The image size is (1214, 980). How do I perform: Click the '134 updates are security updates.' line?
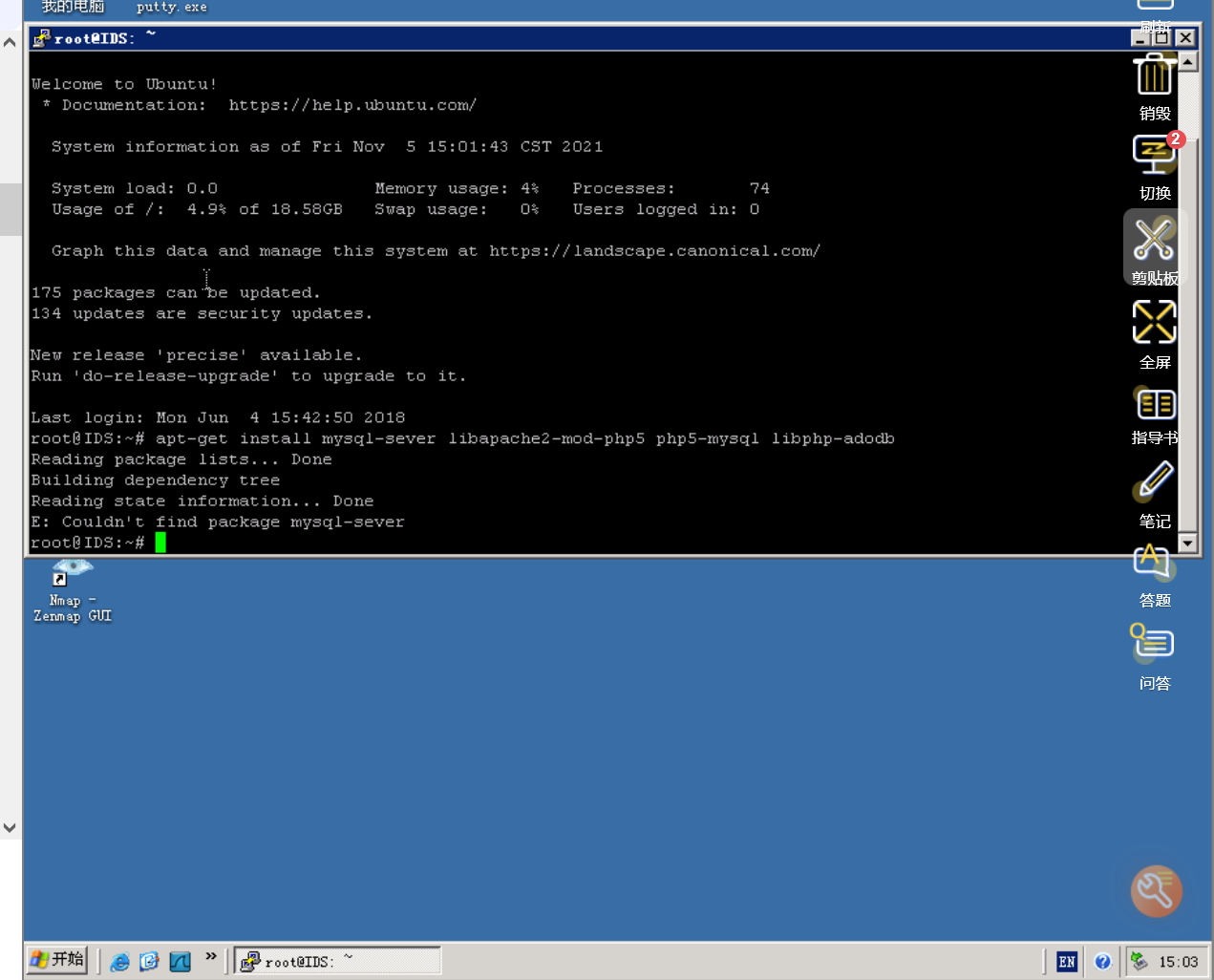pyautogui.click(x=202, y=314)
